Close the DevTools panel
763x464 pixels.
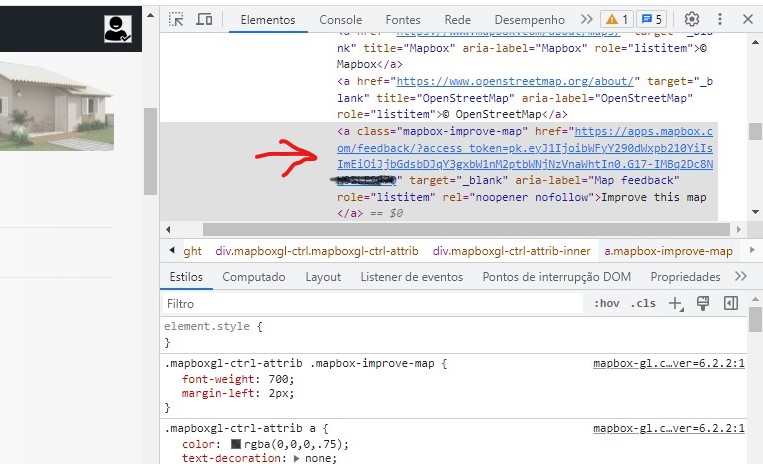[x=748, y=19]
